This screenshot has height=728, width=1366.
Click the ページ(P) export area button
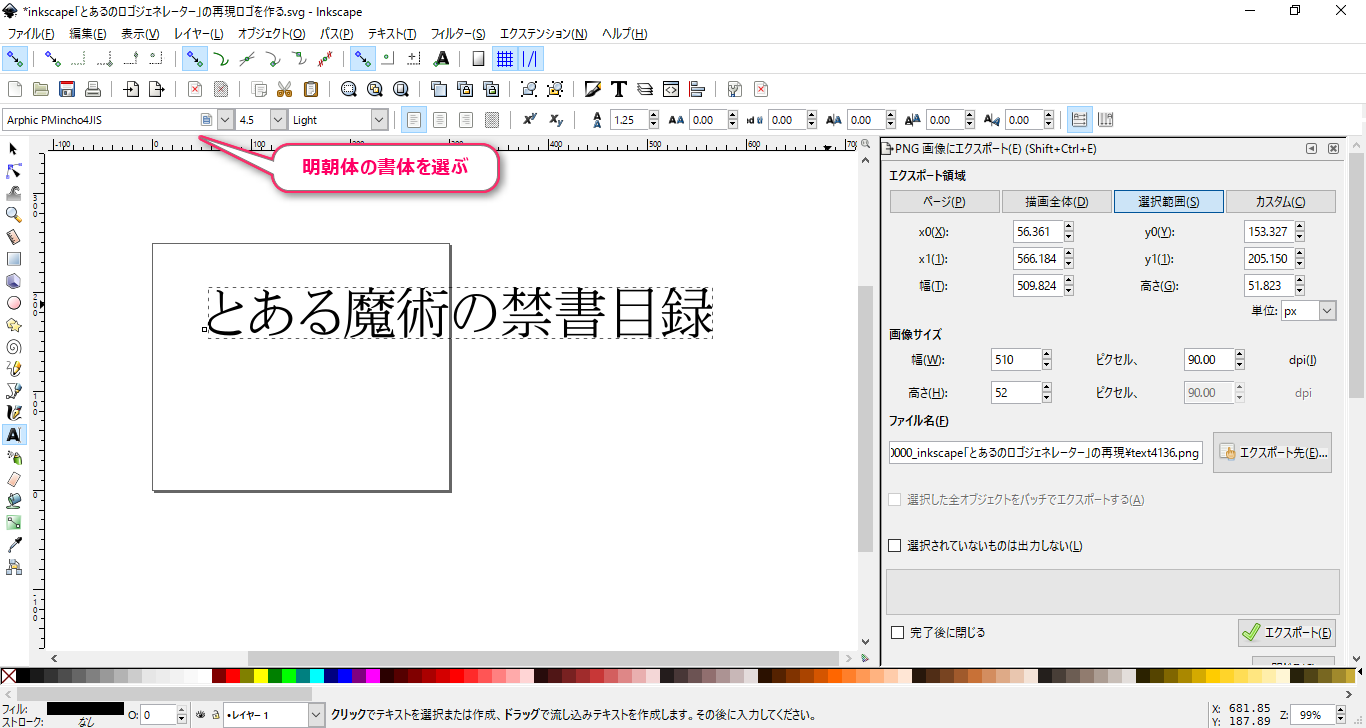coord(945,201)
